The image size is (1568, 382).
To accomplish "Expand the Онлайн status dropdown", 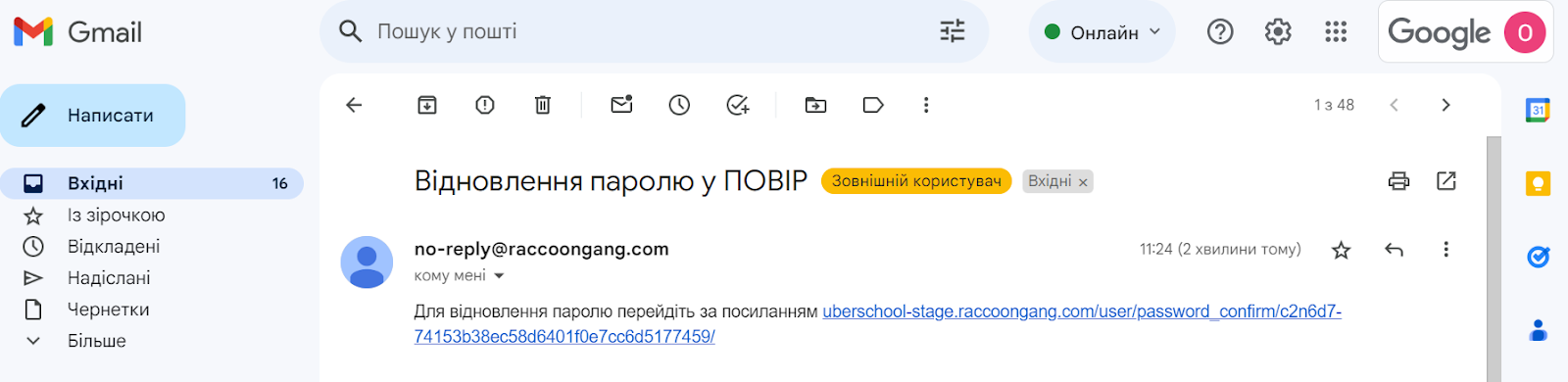I will [1102, 32].
